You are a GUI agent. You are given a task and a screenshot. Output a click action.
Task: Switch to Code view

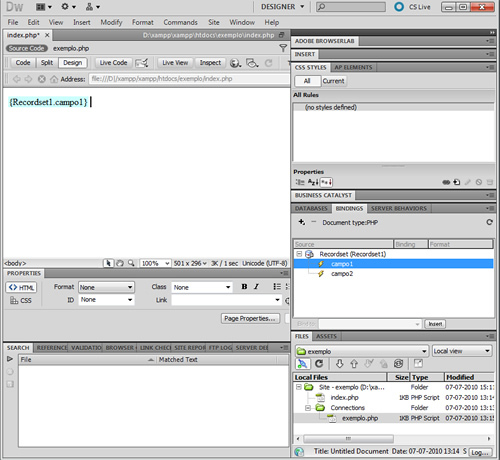[x=23, y=63]
